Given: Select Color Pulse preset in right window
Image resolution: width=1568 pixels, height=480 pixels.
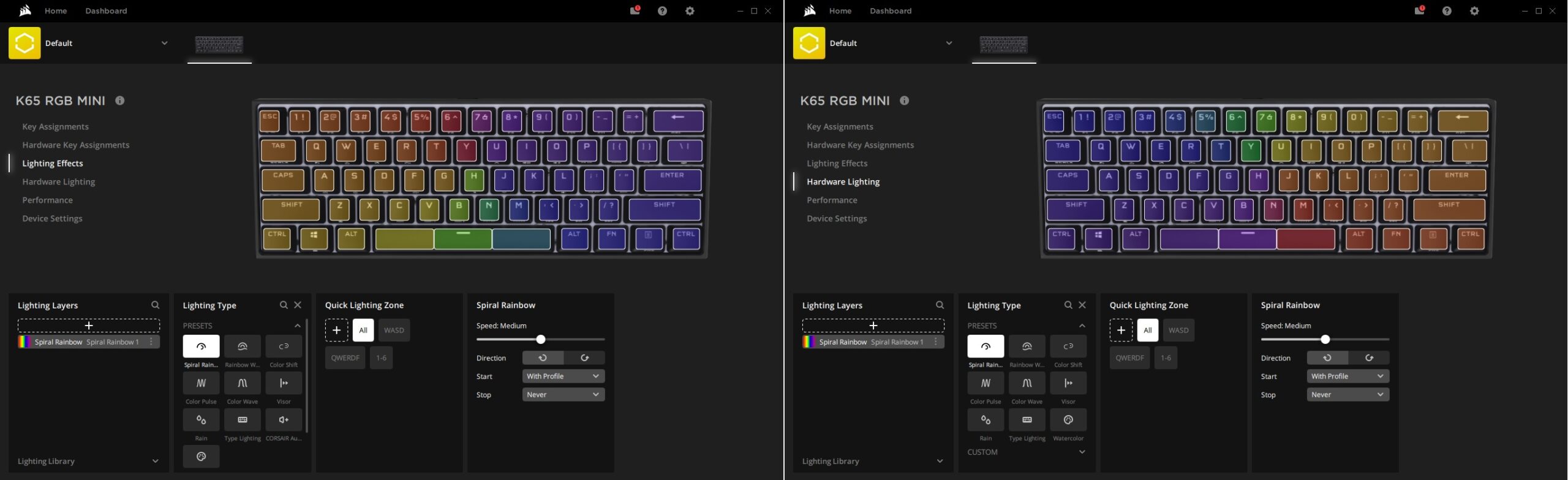Looking at the screenshot, I should click(x=986, y=383).
